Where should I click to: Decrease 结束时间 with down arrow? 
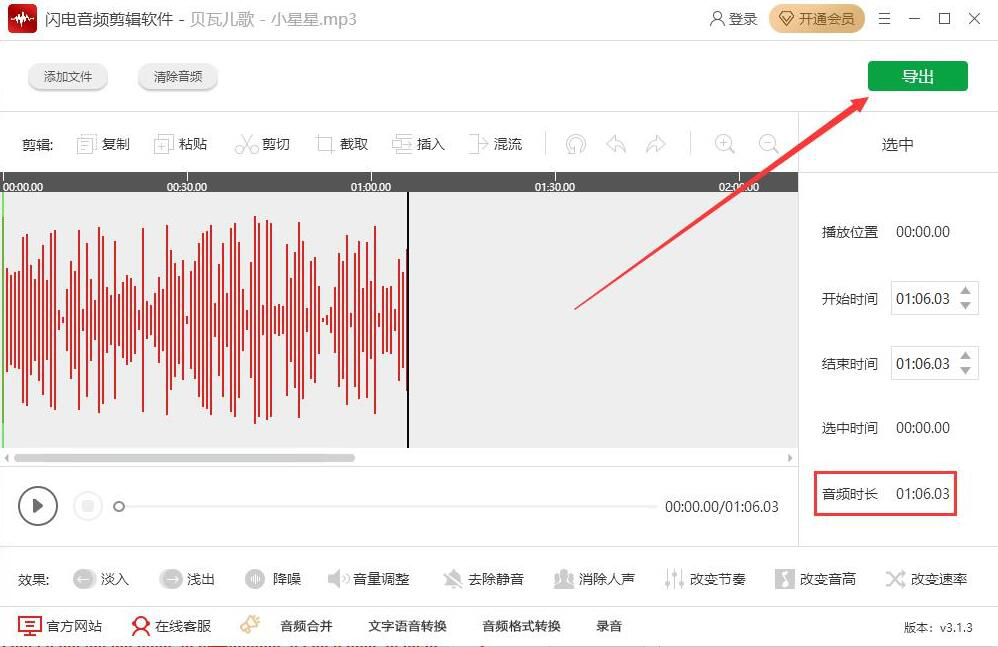pyautogui.click(x=965, y=371)
